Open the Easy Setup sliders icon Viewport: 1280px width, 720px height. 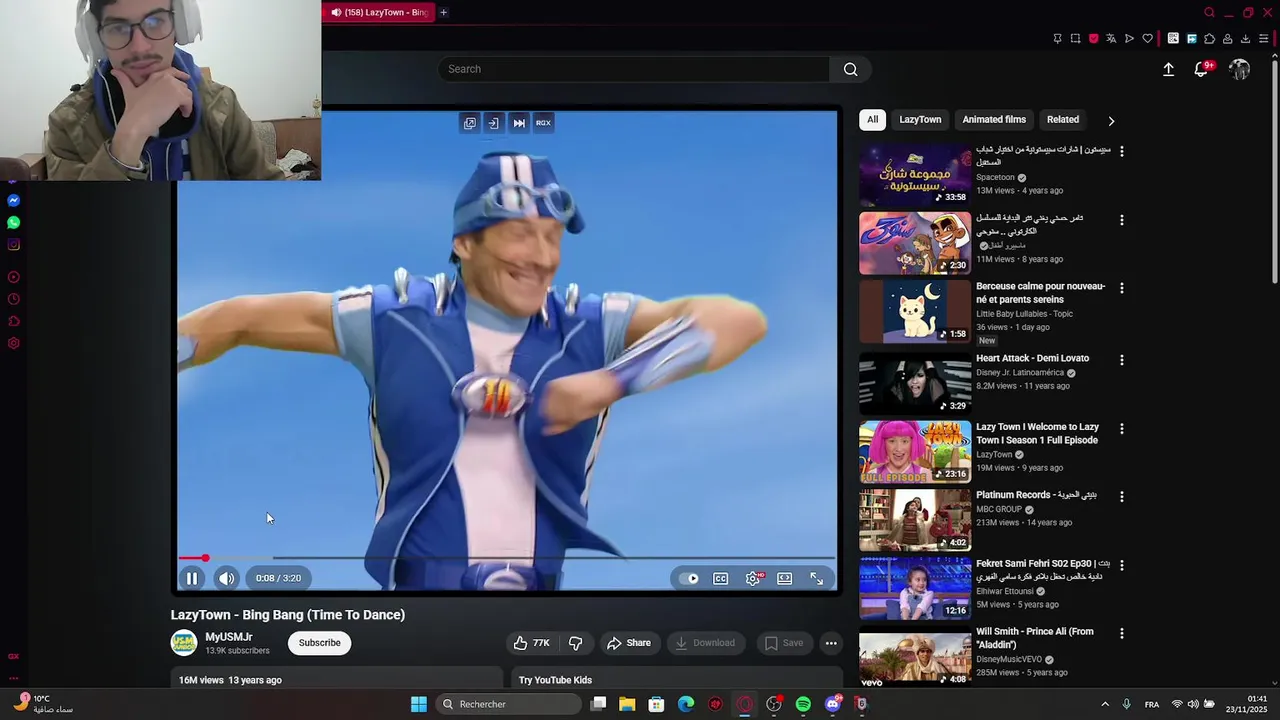pyautogui.click(x=1263, y=39)
